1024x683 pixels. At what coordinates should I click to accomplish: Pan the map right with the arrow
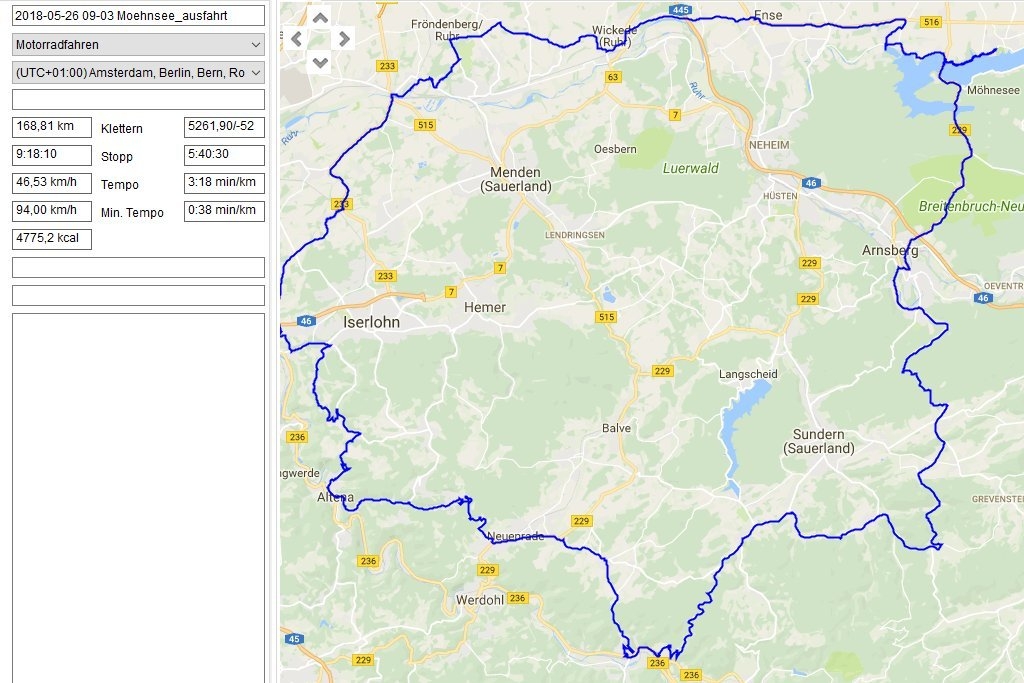344,39
